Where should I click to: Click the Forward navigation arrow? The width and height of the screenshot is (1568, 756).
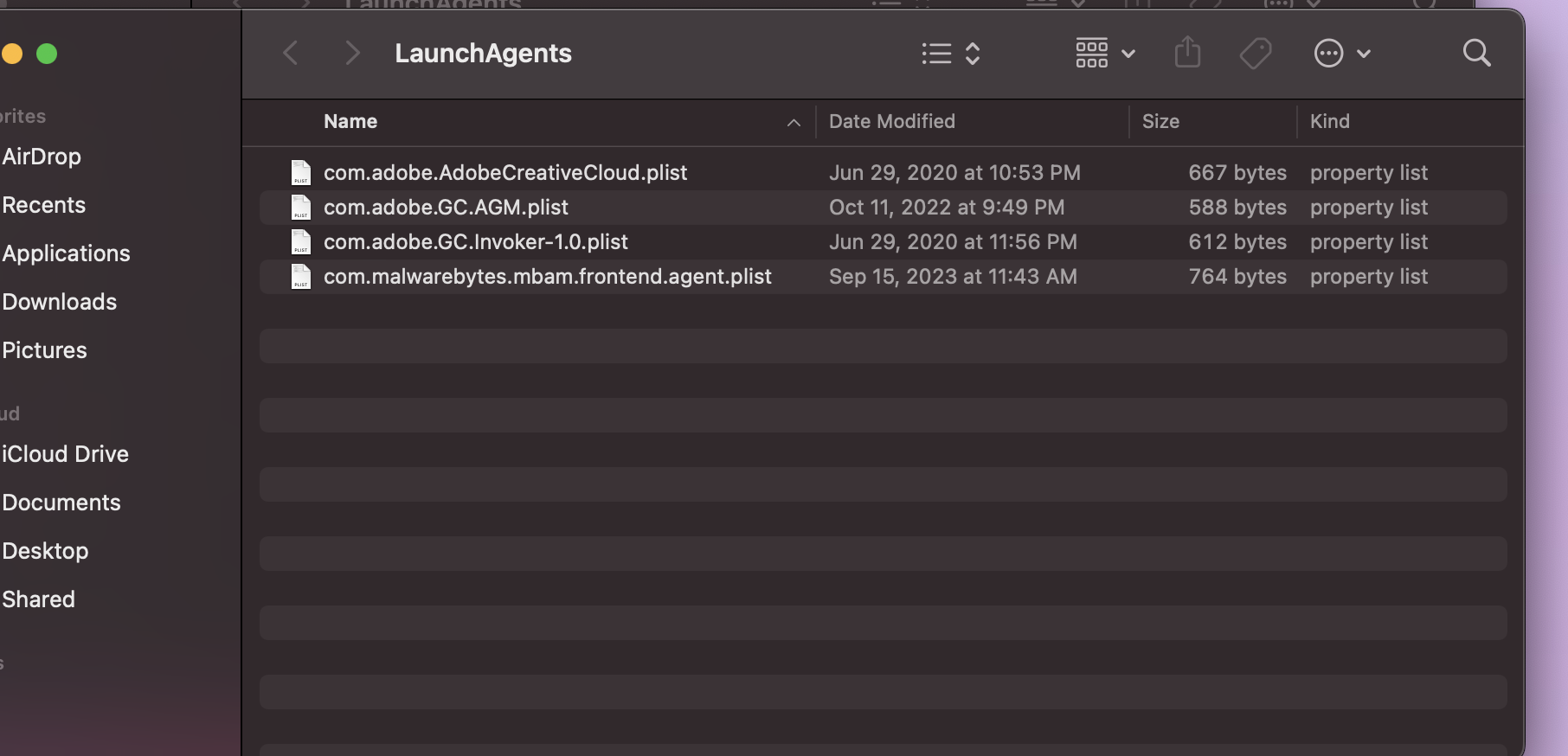pos(351,54)
